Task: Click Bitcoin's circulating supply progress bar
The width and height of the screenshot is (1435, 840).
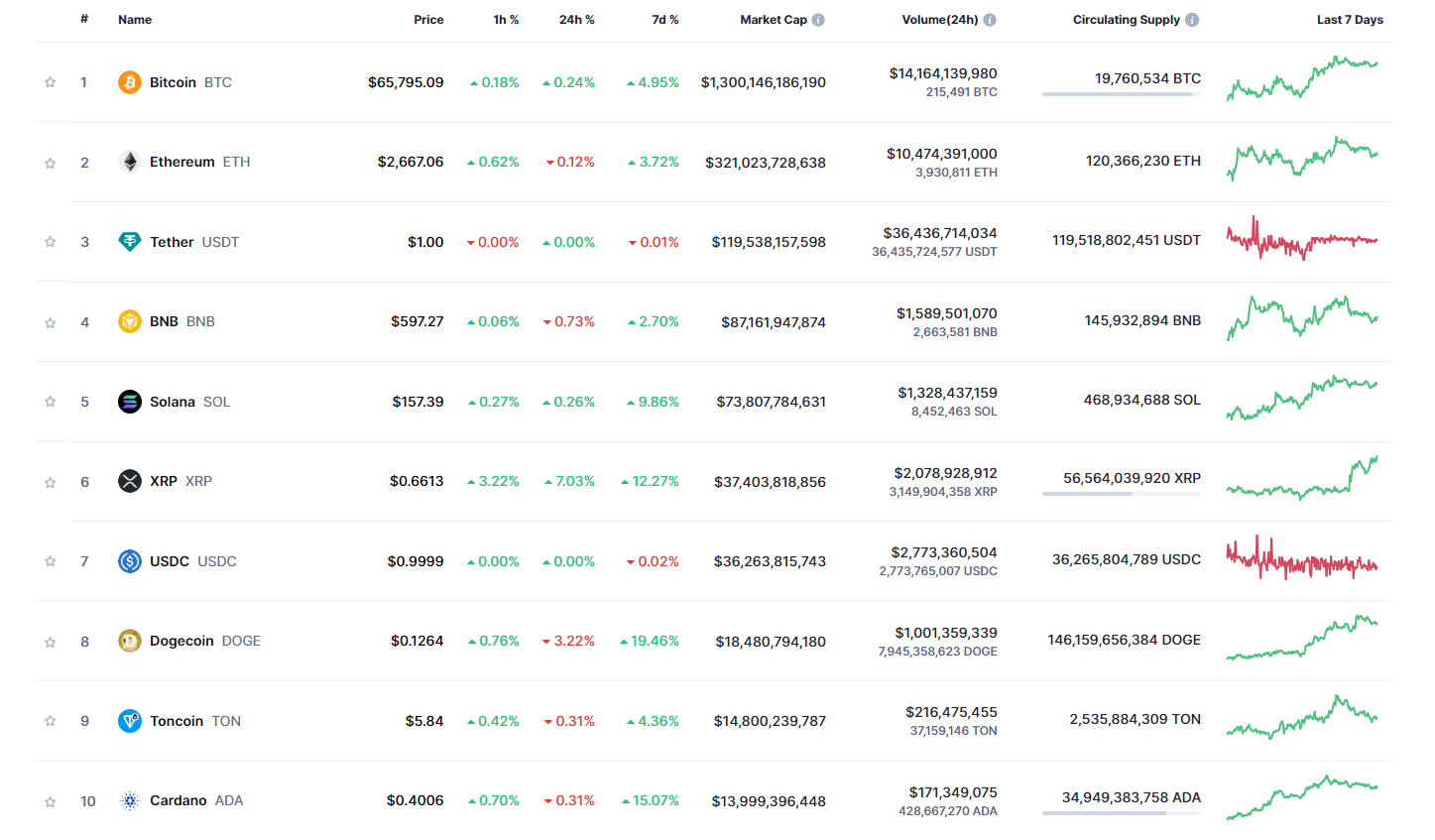Action: point(1122,94)
